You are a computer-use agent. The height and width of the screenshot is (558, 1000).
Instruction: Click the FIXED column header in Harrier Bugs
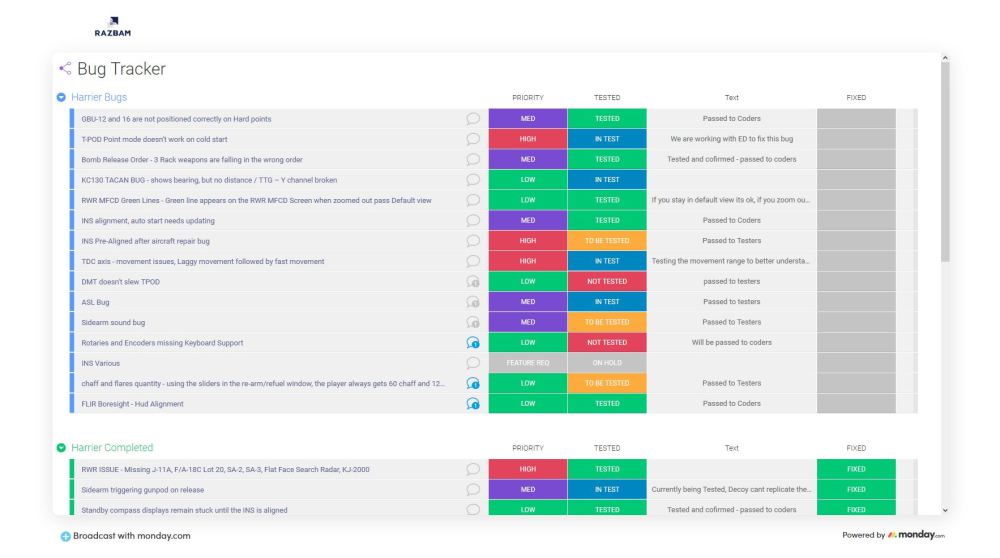855,98
